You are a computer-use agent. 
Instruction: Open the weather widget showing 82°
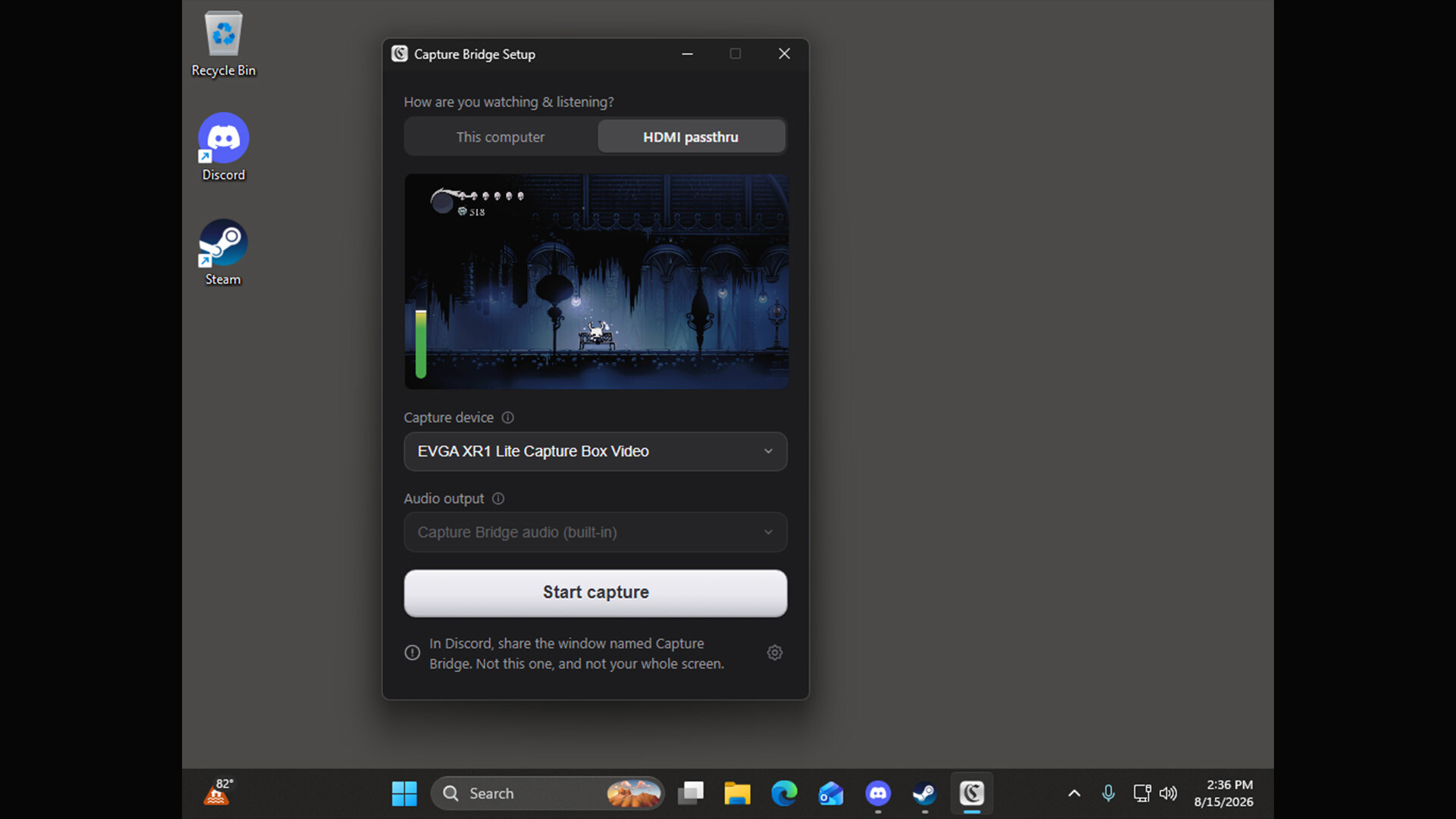point(218,792)
